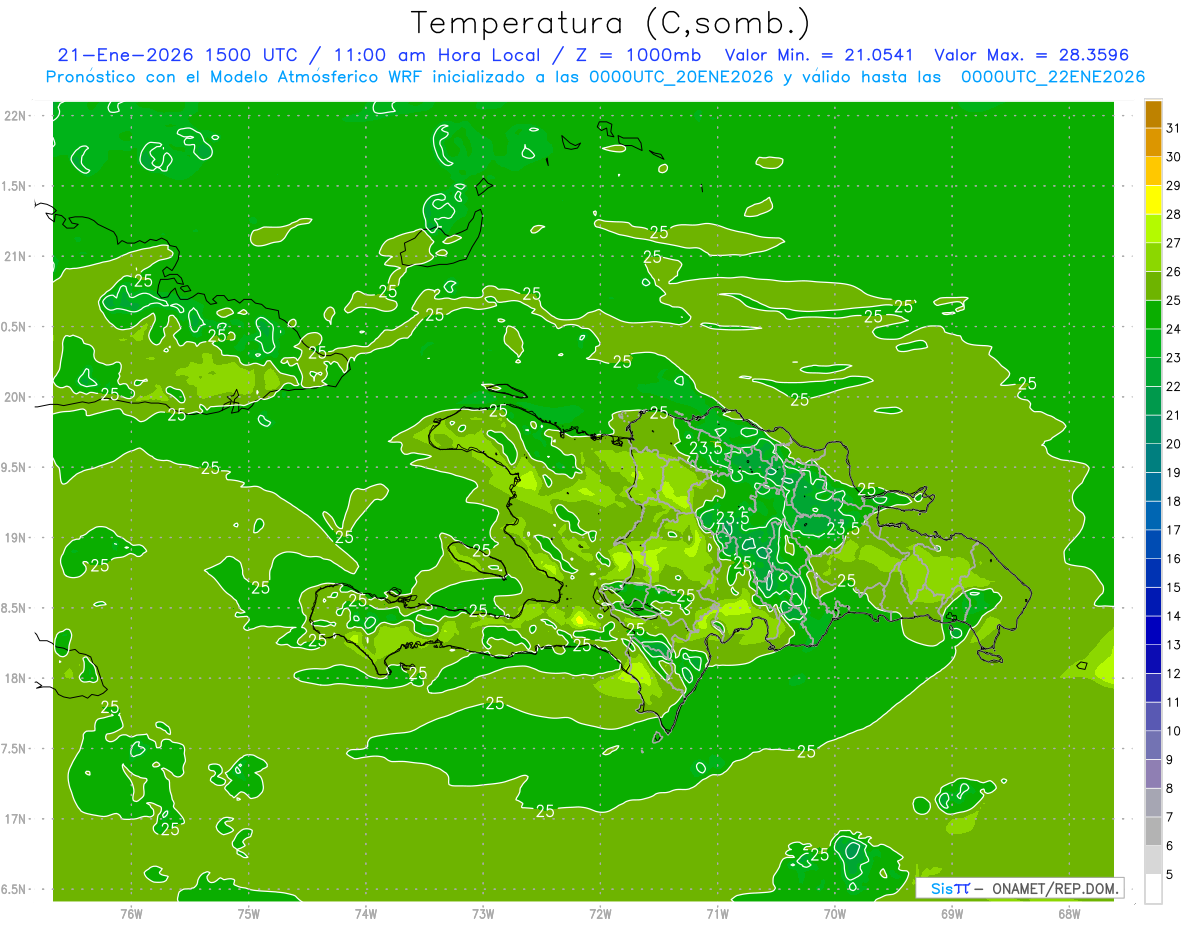1200x927 pixels.
Task: Click the latitude label "6.5N"
Action: 15,889
